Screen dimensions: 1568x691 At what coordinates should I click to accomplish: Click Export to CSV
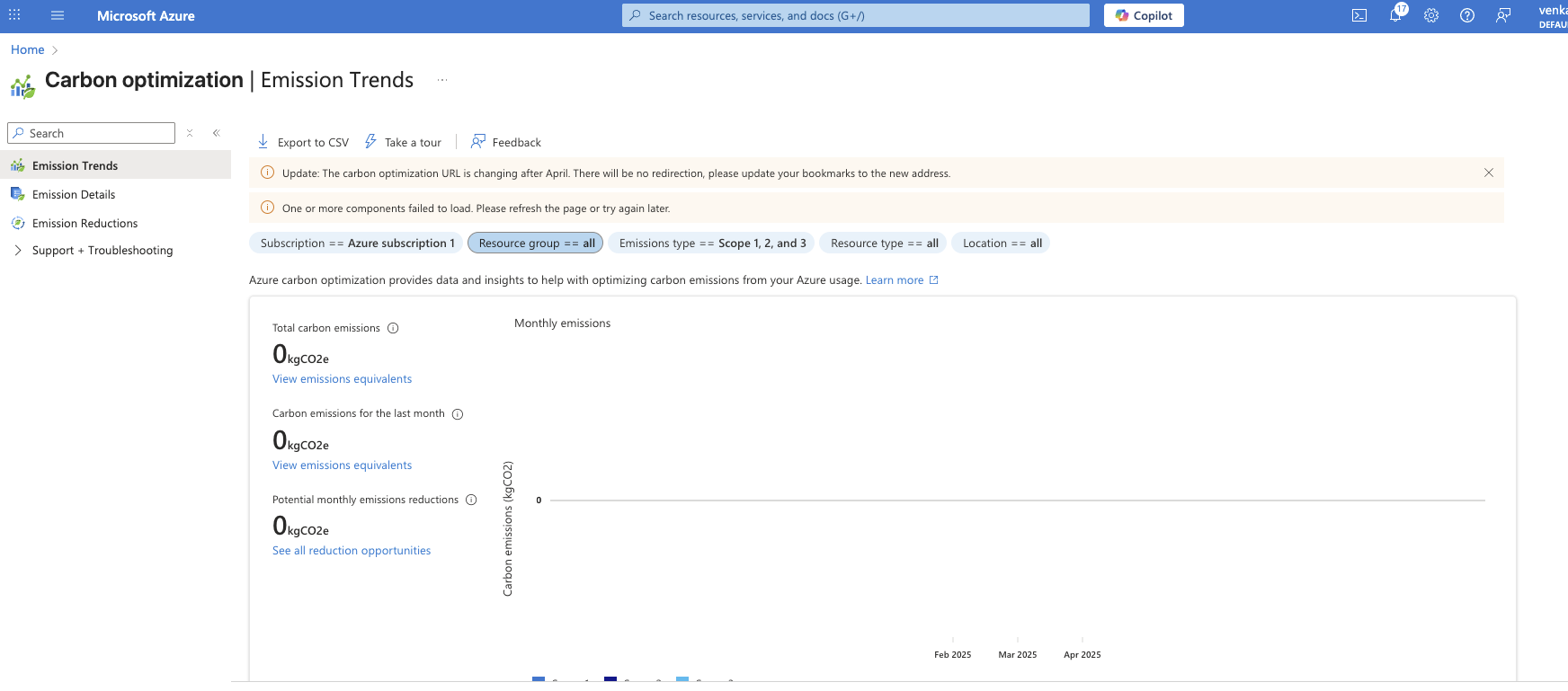(x=303, y=142)
